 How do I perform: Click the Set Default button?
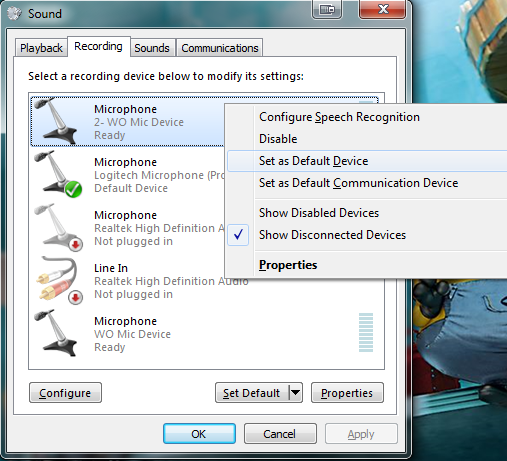(x=252, y=393)
